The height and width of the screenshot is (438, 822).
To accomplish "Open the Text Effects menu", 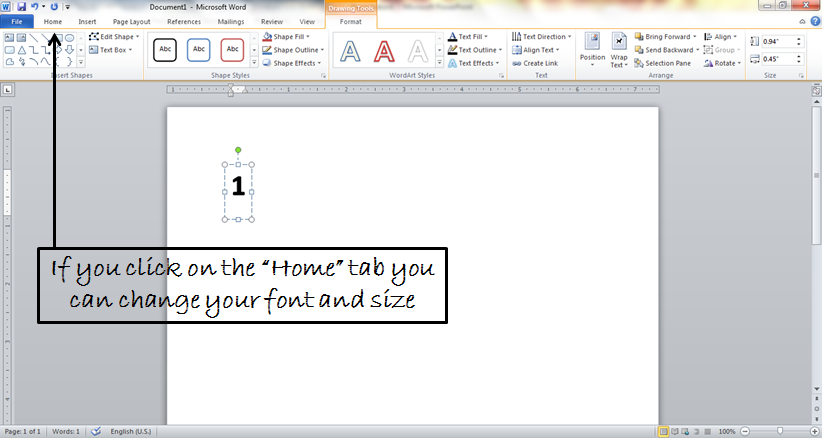I will pyautogui.click(x=473, y=63).
